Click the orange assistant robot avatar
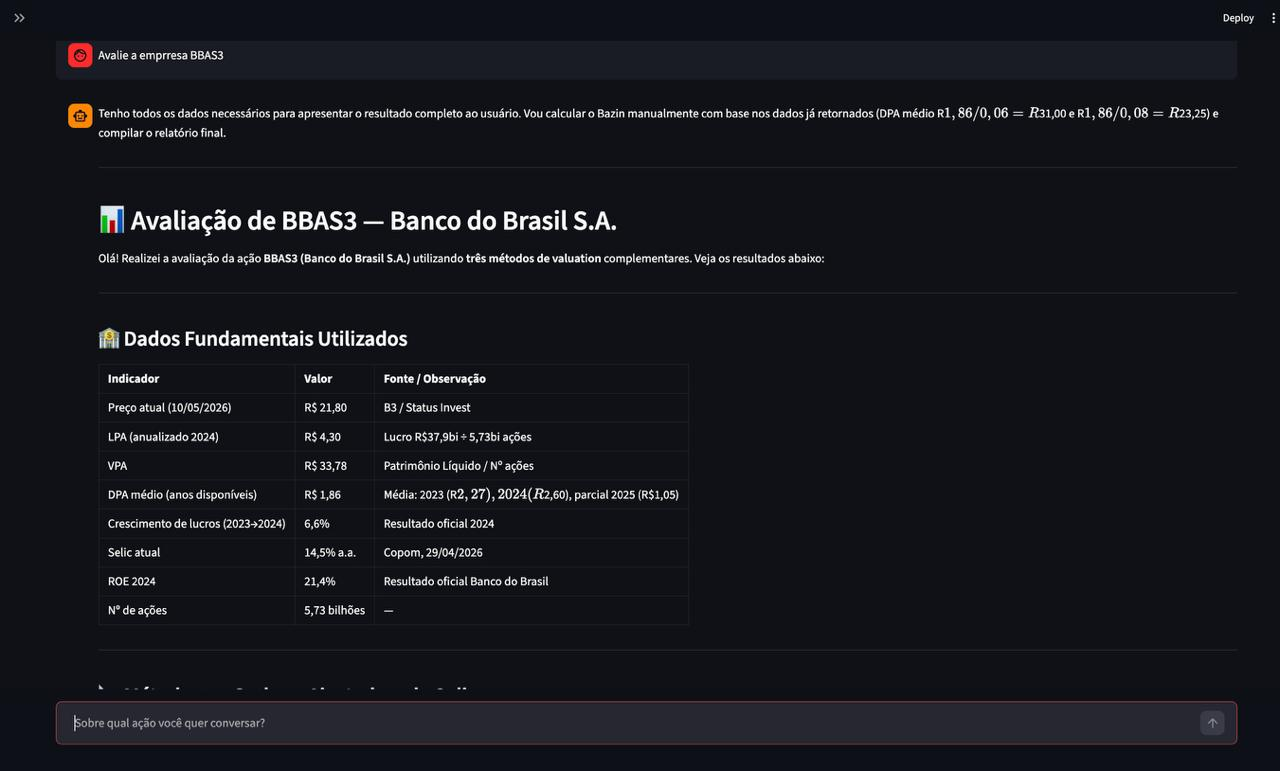Screen dimensions: 1280x771 pyautogui.click(x=80, y=116)
